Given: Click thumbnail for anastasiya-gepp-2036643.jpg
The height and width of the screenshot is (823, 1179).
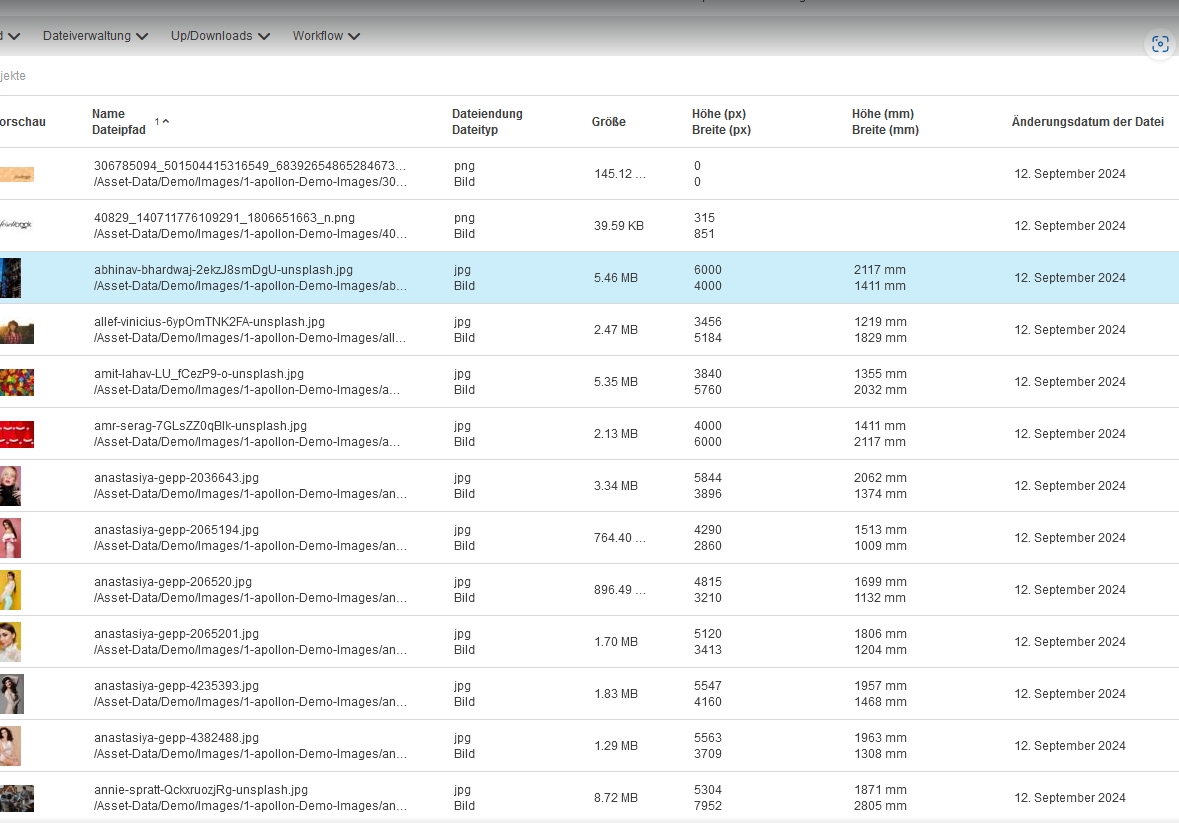Looking at the screenshot, I should [x=11, y=486].
